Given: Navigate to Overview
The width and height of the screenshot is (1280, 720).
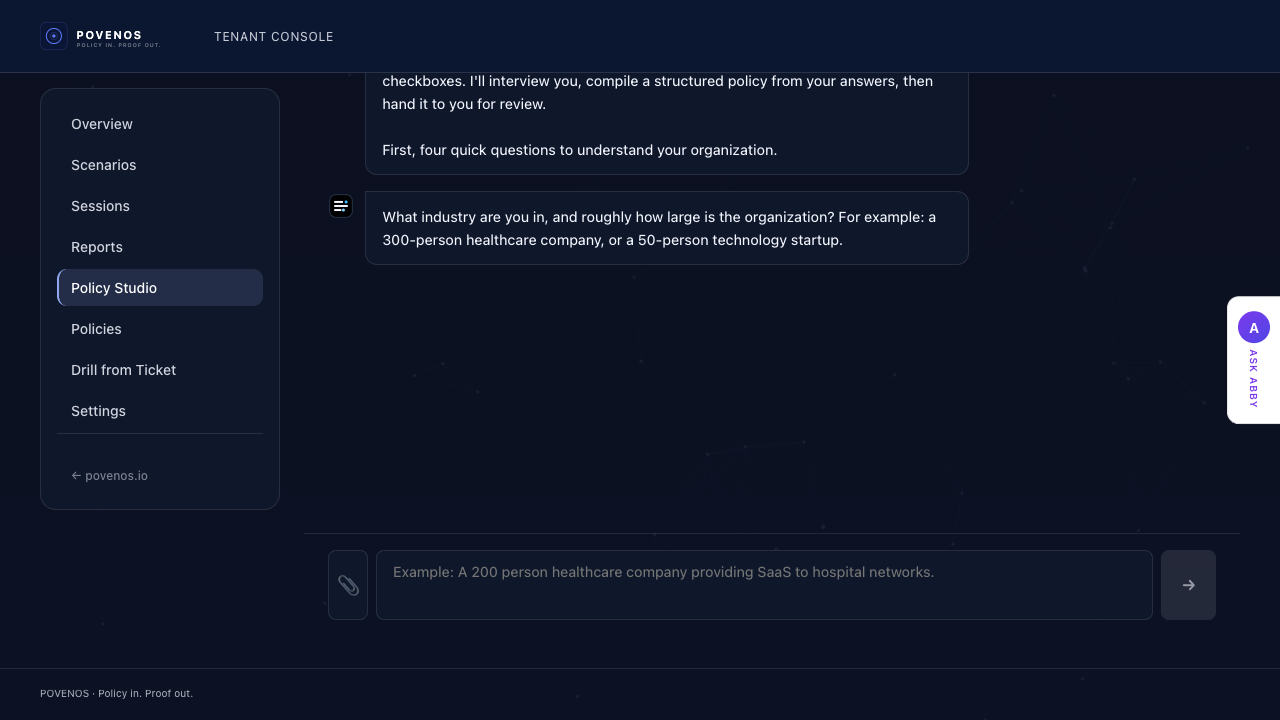Looking at the screenshot, I should (x=101, y=124).
